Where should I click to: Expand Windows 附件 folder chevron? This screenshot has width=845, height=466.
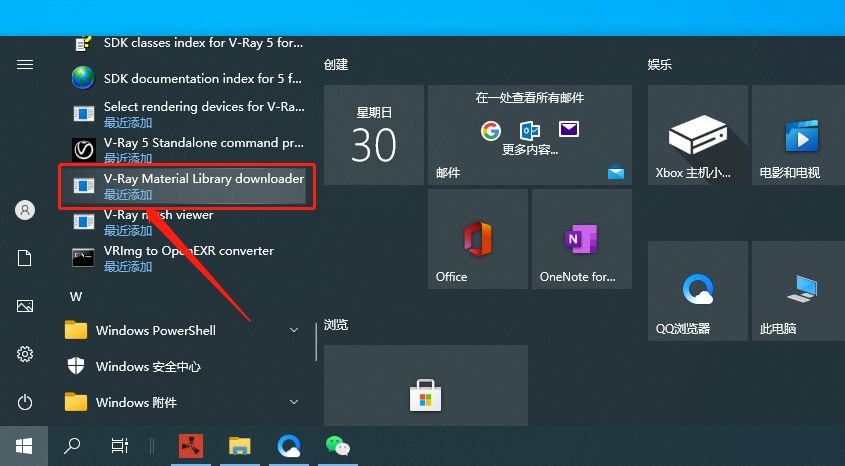[294, 402]
